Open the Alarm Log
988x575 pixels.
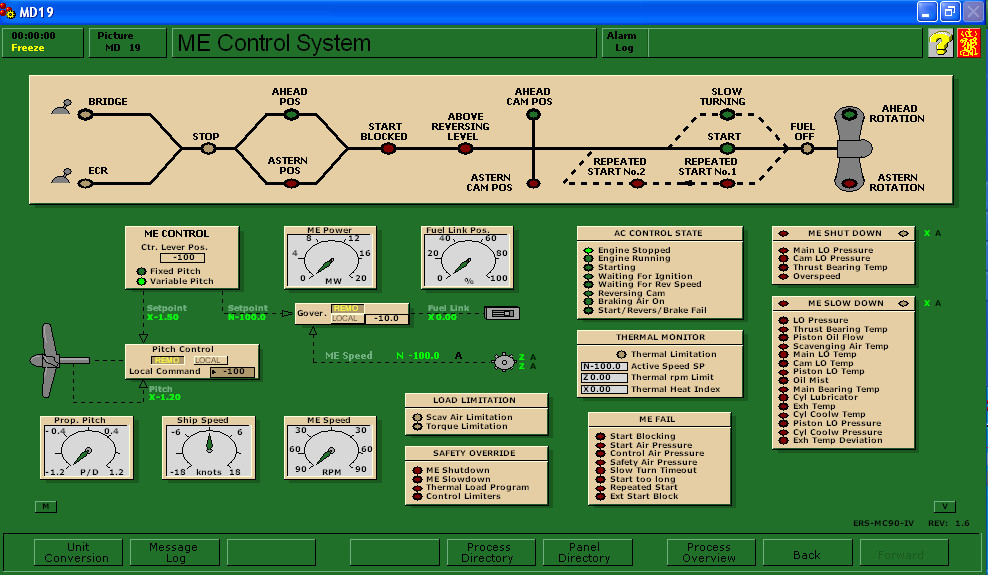tap(624, 42)
